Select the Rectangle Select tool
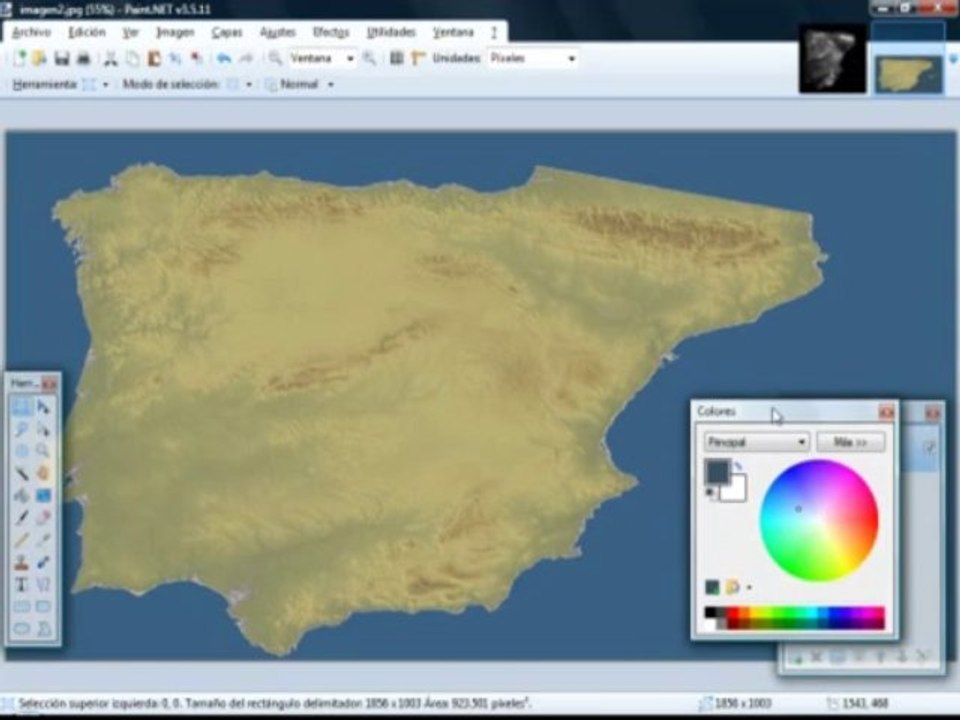 click(21, 407)
